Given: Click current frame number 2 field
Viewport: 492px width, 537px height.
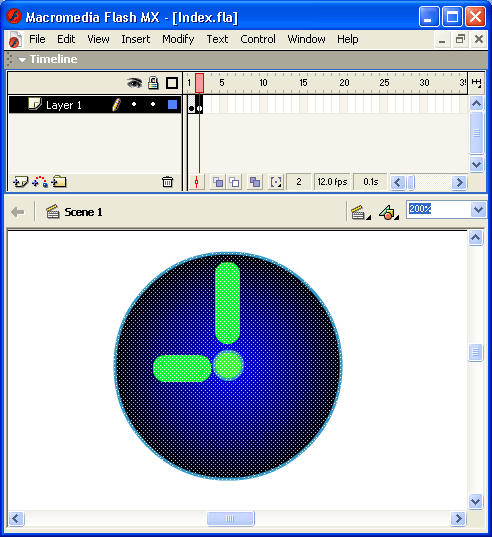Looking at the screenshot, I should point(299,182).
